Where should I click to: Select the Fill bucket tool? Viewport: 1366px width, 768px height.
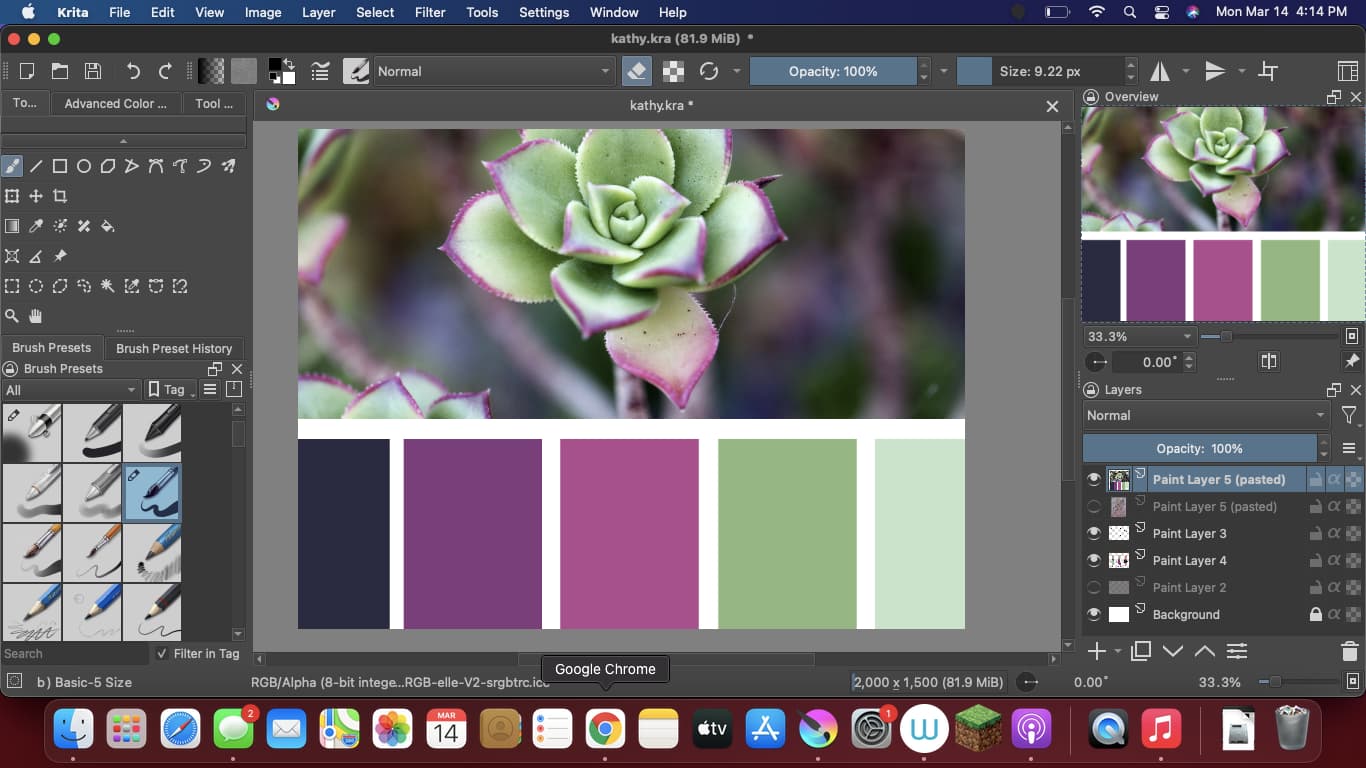point(108,226)
